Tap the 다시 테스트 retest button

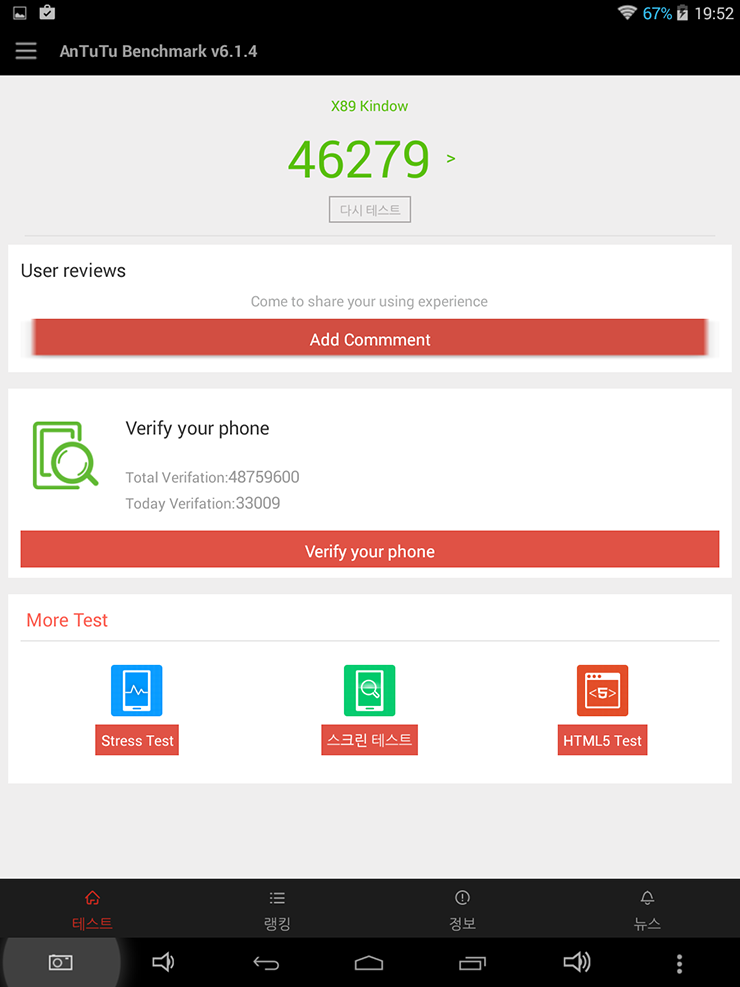pyautogui.click(x=370, y=210)
